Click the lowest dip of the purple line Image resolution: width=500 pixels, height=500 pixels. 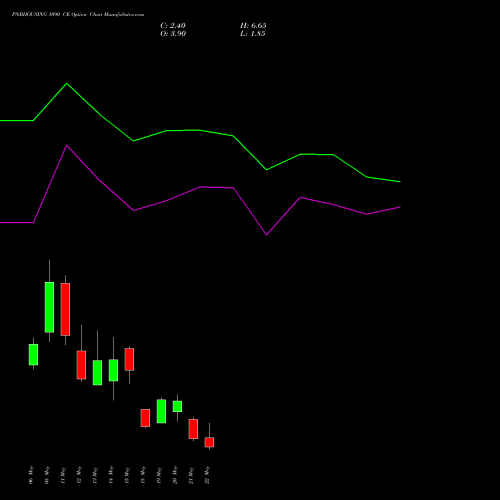click(267, 234)
